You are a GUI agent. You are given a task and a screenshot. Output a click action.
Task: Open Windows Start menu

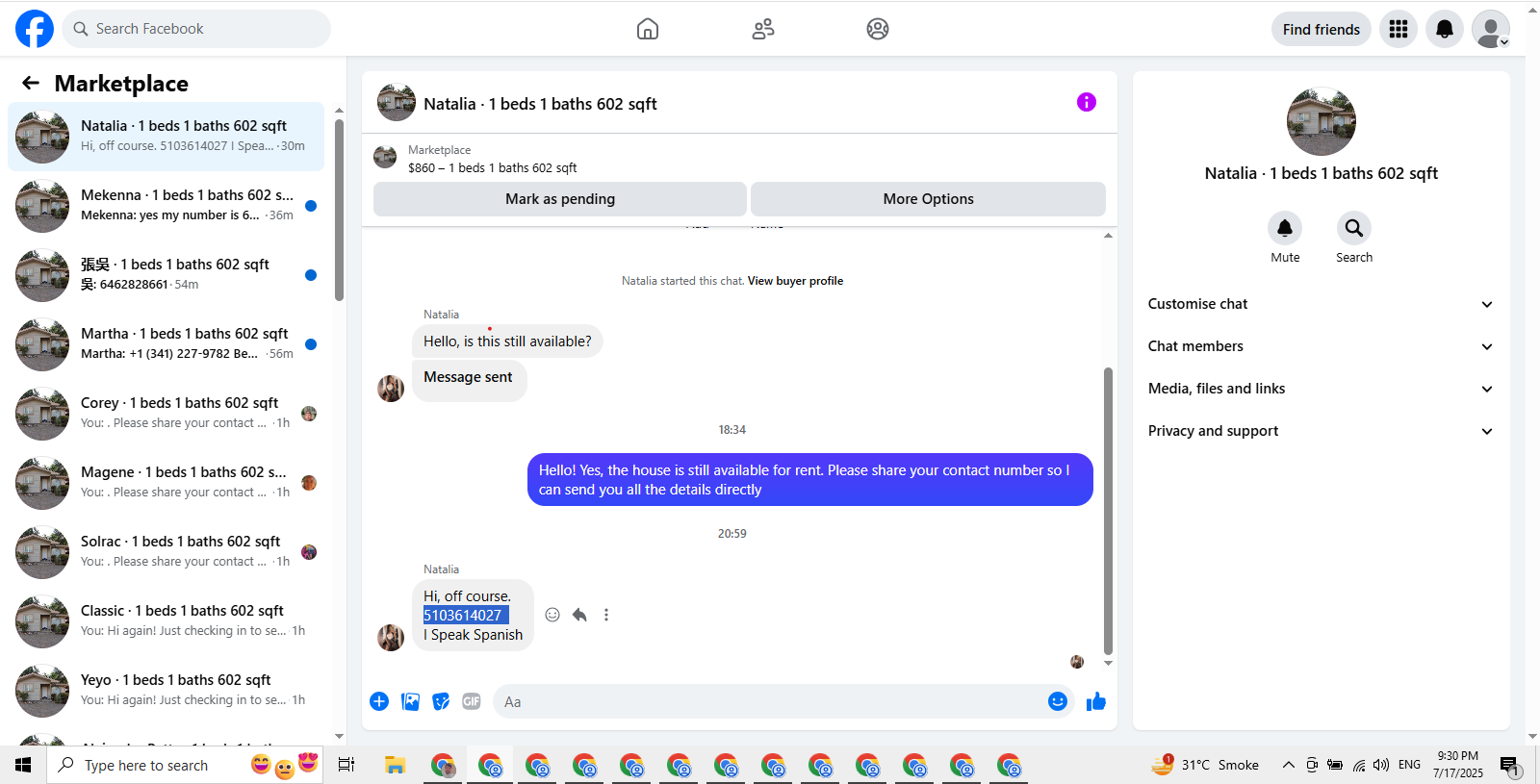(23, 766)
